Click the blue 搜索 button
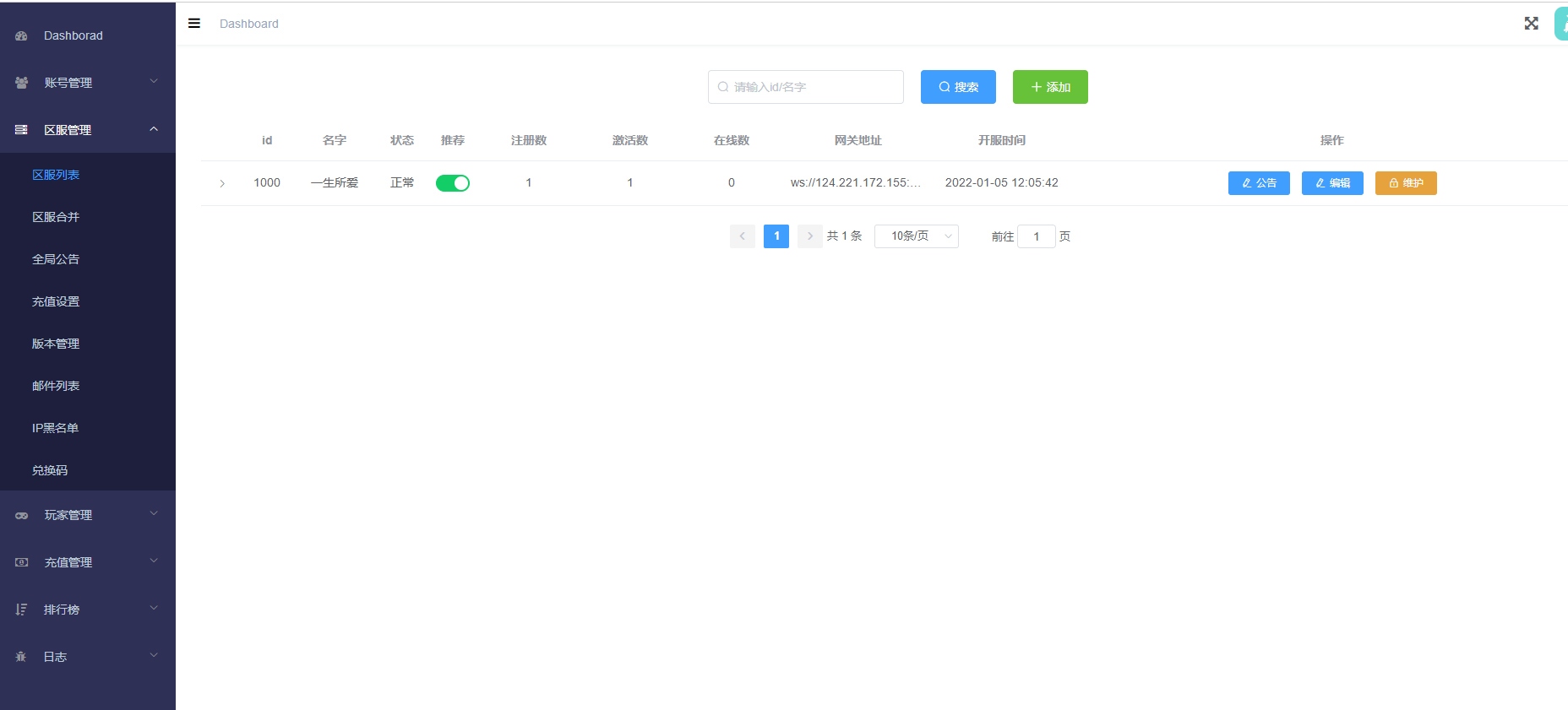The image size is (1568, 710). coord(958,87)
